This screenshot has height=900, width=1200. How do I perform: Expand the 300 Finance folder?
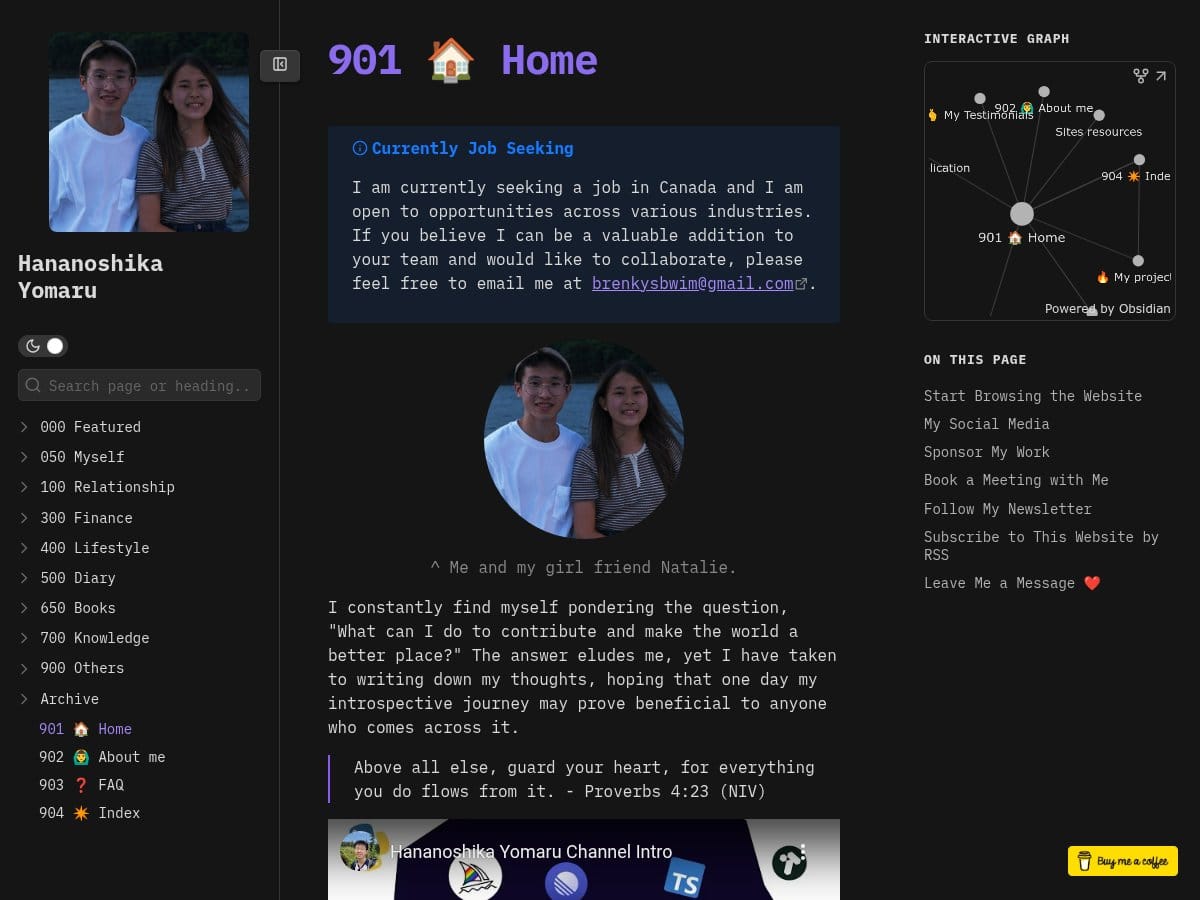click(x=24, y=518)
